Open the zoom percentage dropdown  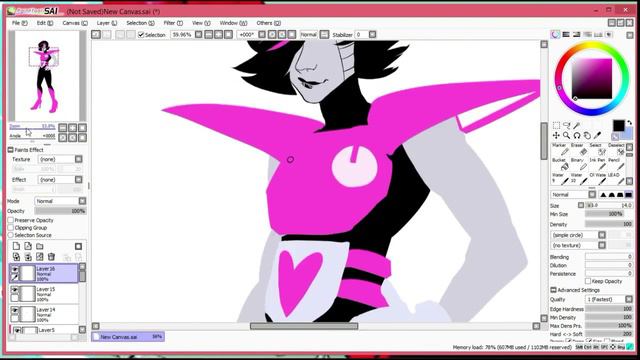tap(198, 35)
